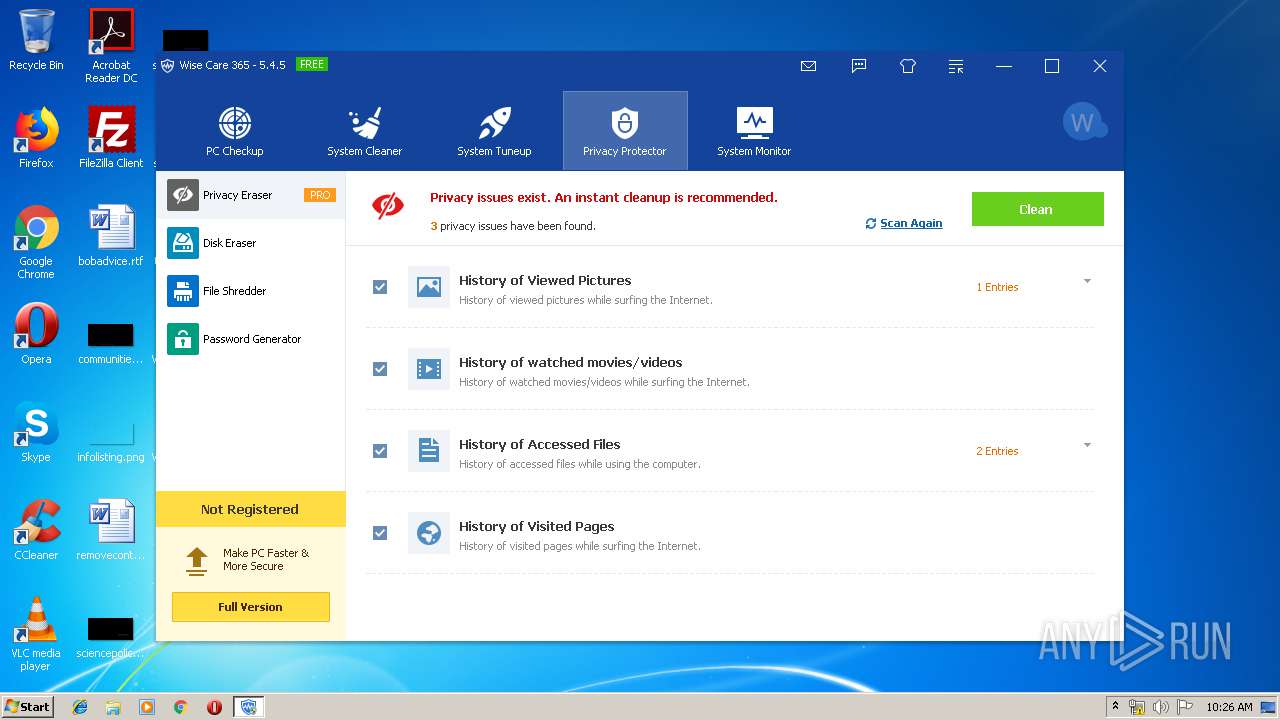Switch to System Cleaner tab

[x=365, y=131]
